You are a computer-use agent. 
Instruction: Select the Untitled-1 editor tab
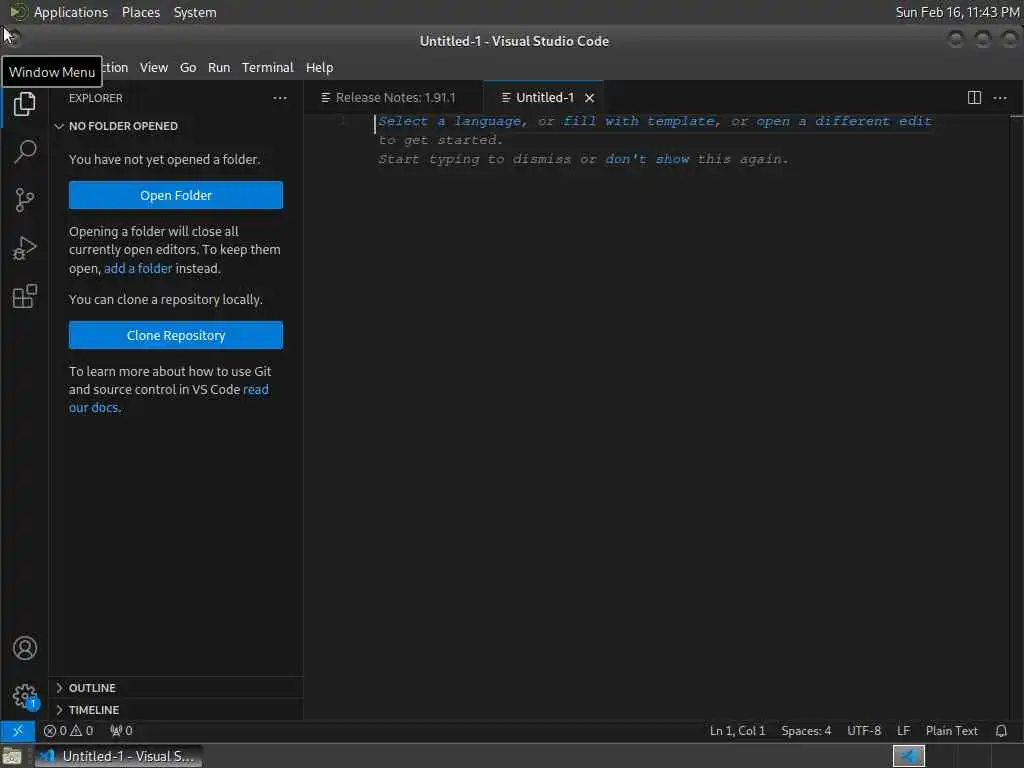click(544, 98)
